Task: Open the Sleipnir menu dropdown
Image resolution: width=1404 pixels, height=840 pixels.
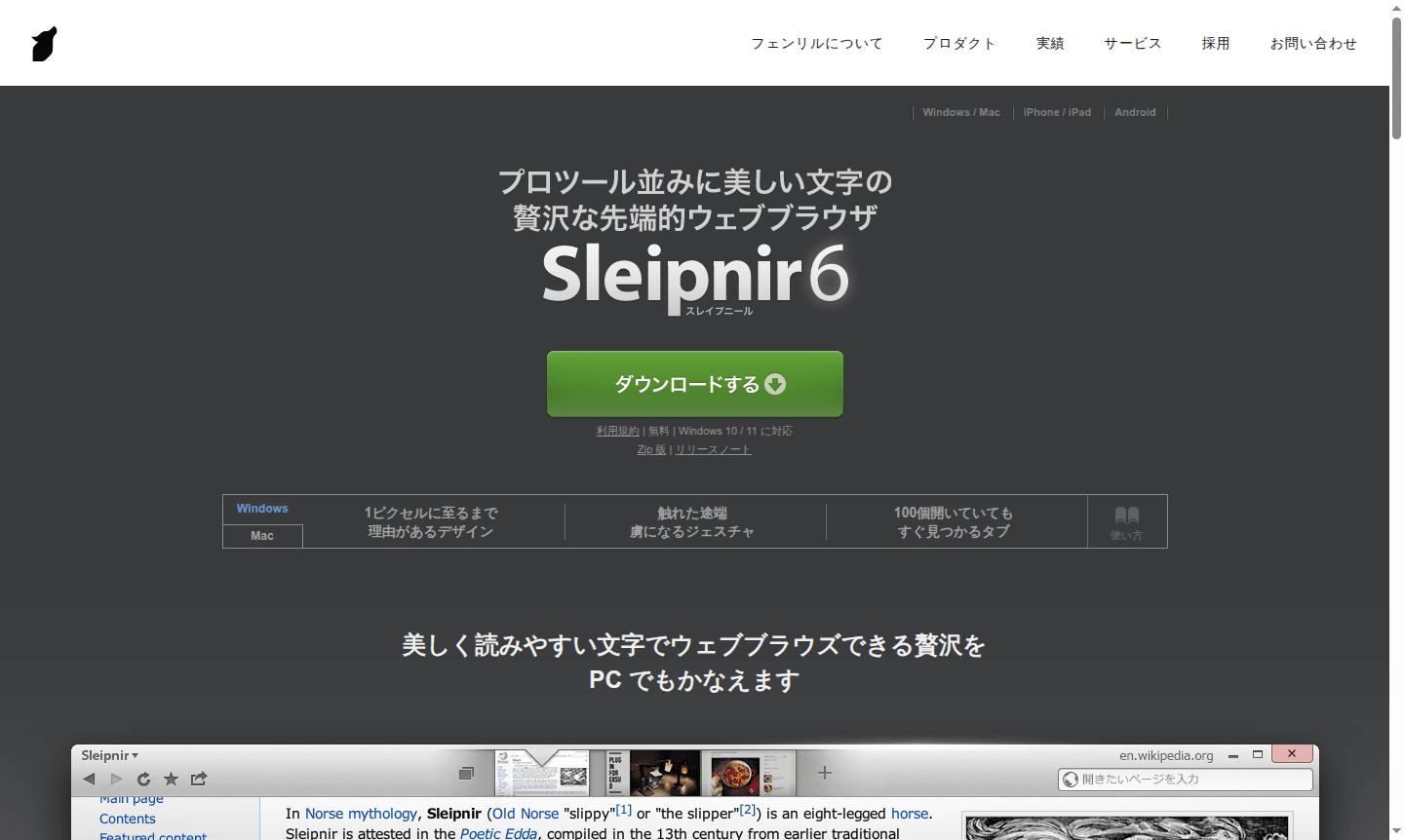Action: pyautogui.click(x=108, y=754)
